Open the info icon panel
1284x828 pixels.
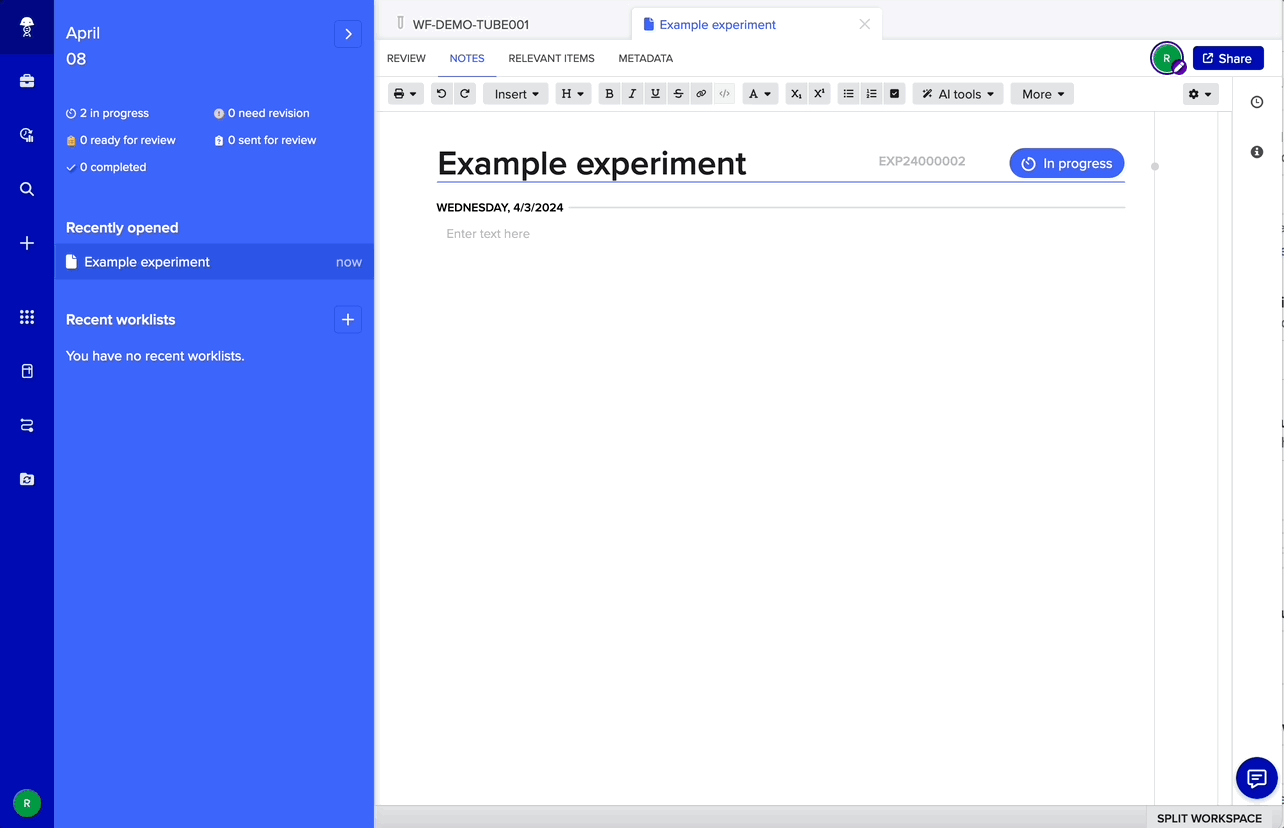[1257, 152]
